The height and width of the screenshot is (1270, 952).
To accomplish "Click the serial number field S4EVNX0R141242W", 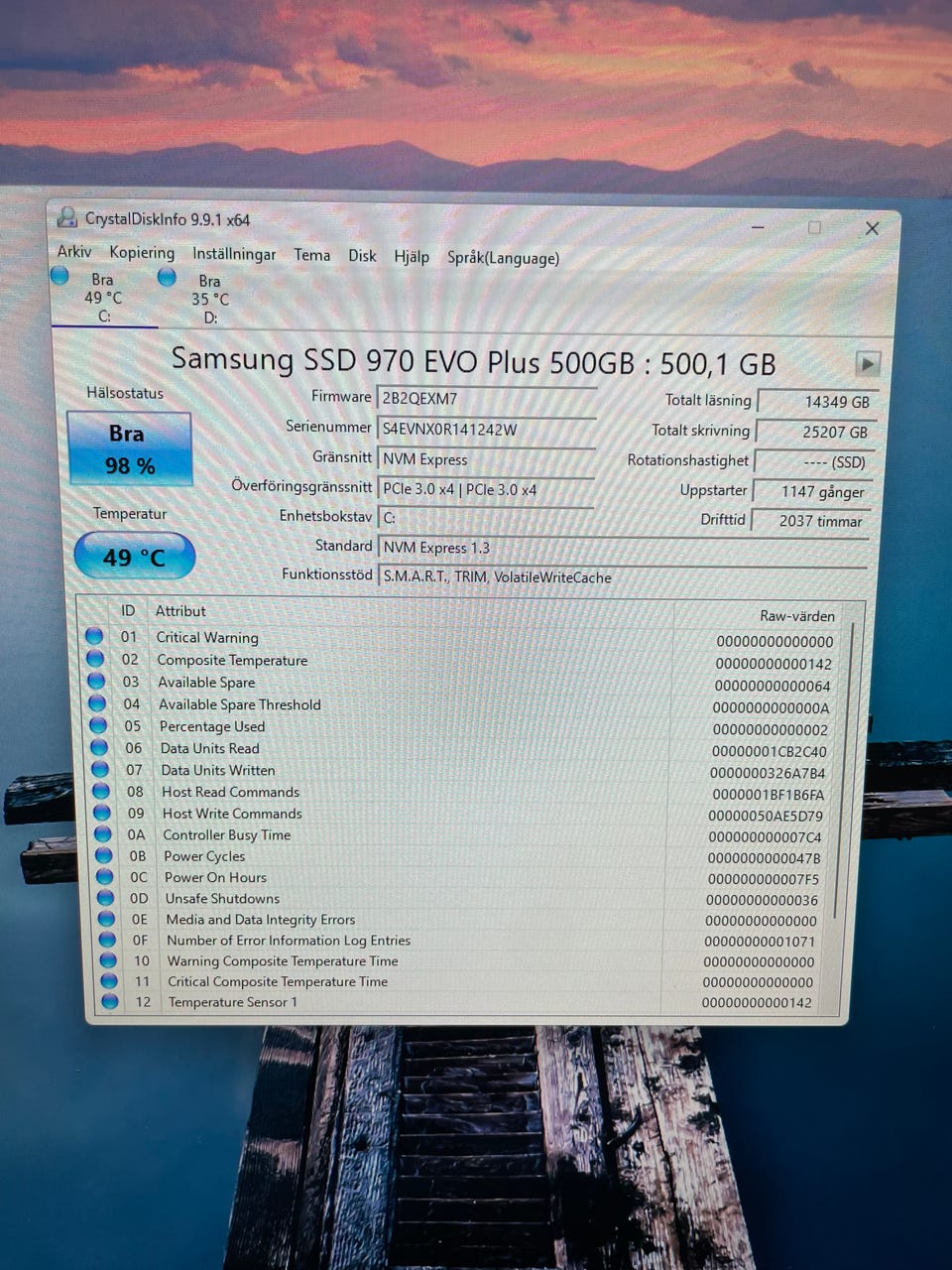I will (x=487, y=430).
